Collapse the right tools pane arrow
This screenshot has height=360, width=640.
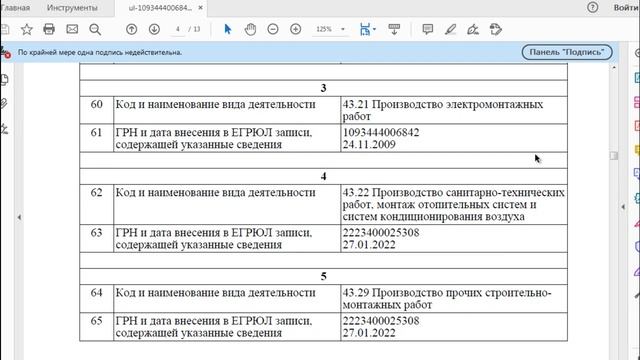click(x=623, y=207)
